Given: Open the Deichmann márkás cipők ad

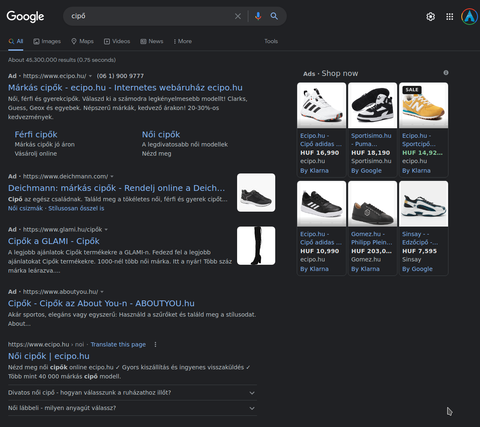Looking at the screenshot, I should [116, 188].
